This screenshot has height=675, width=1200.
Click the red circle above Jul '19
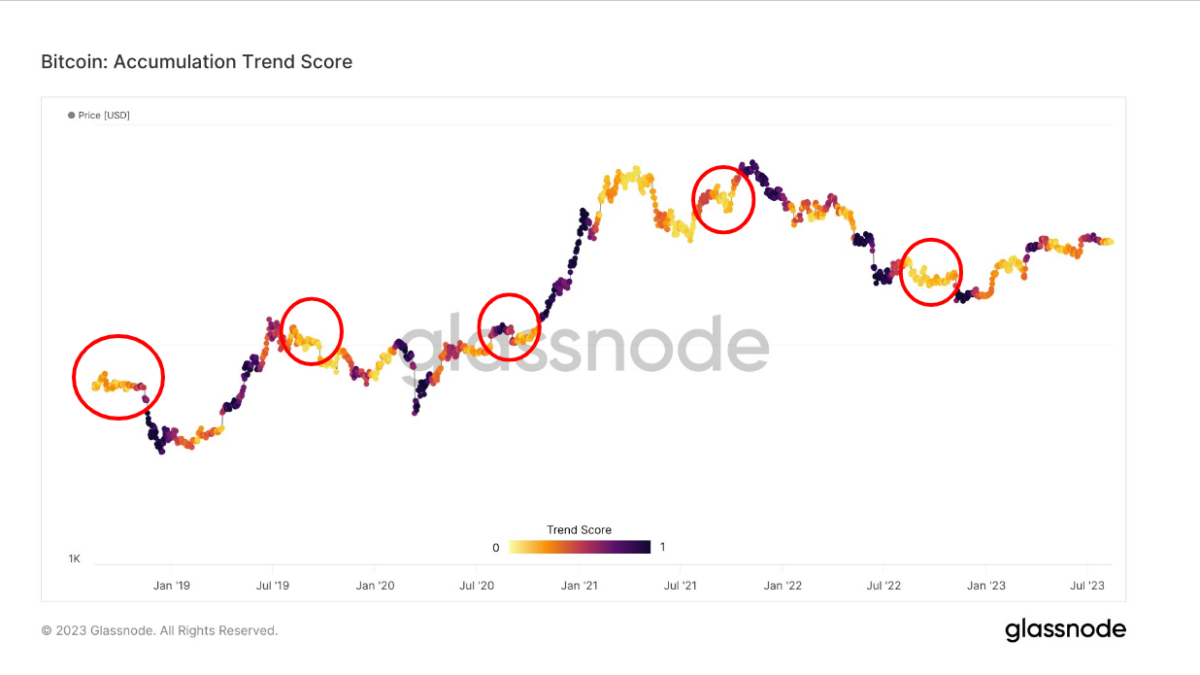311,329
